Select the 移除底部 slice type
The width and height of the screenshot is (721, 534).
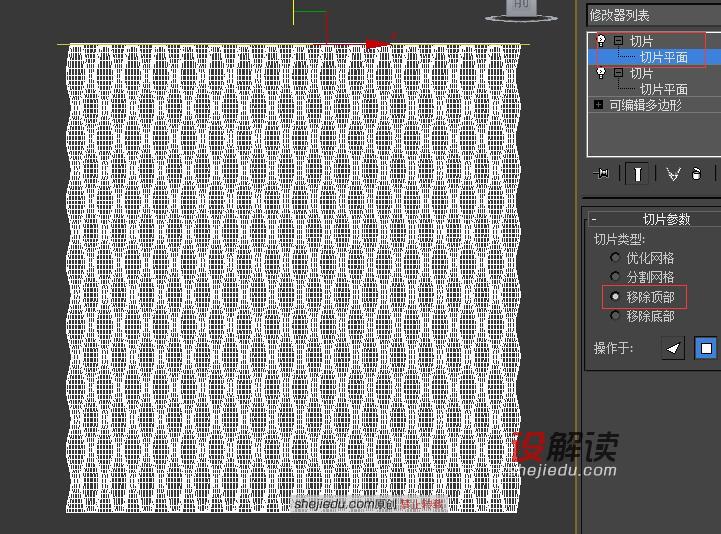(x=615, y=316)
